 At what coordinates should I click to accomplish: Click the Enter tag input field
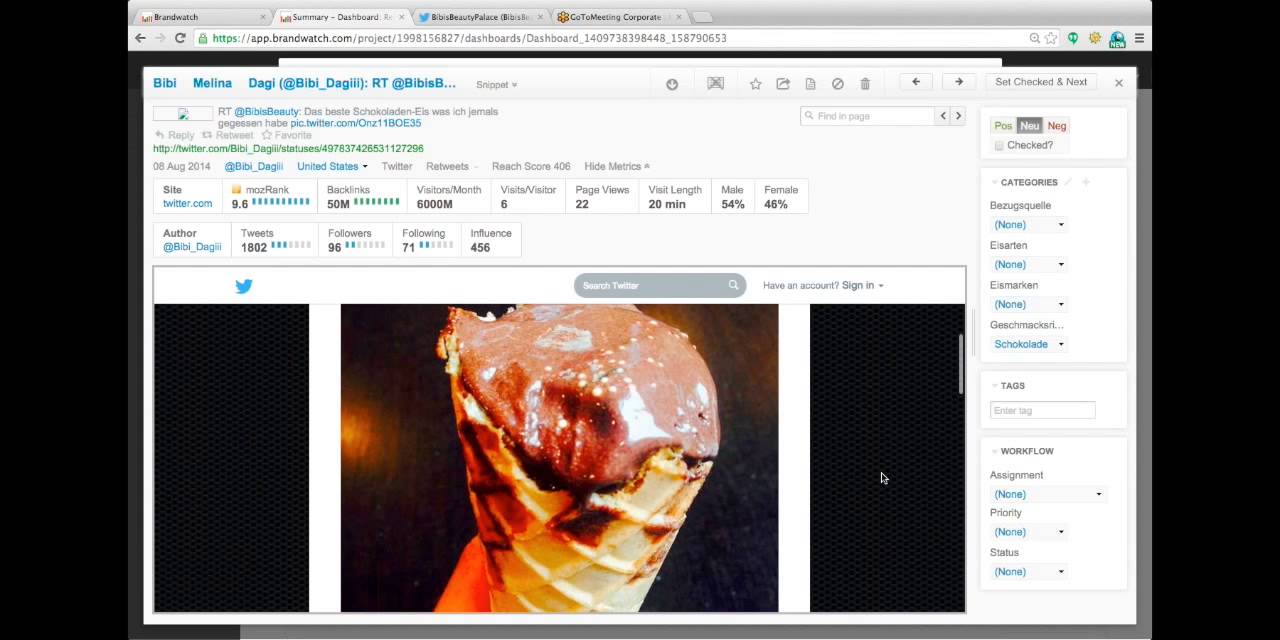tap(1043, 410)
